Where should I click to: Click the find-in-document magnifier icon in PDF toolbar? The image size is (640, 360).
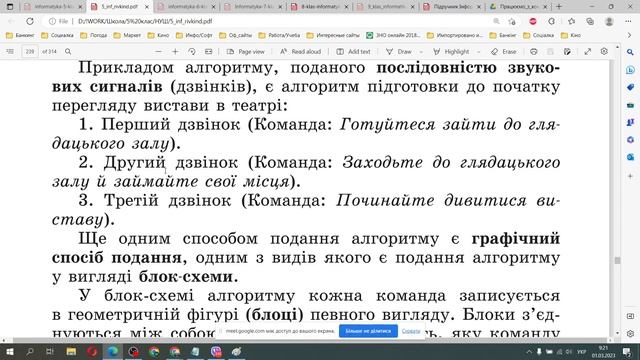(68, 52)
